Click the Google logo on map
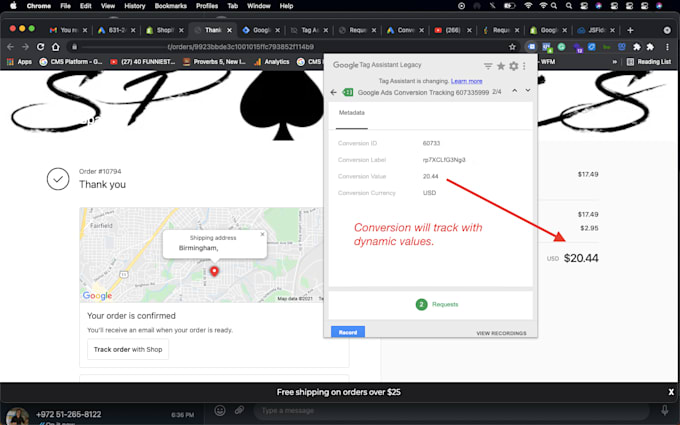The image size is (680, 425). click(x=97, y=295)
